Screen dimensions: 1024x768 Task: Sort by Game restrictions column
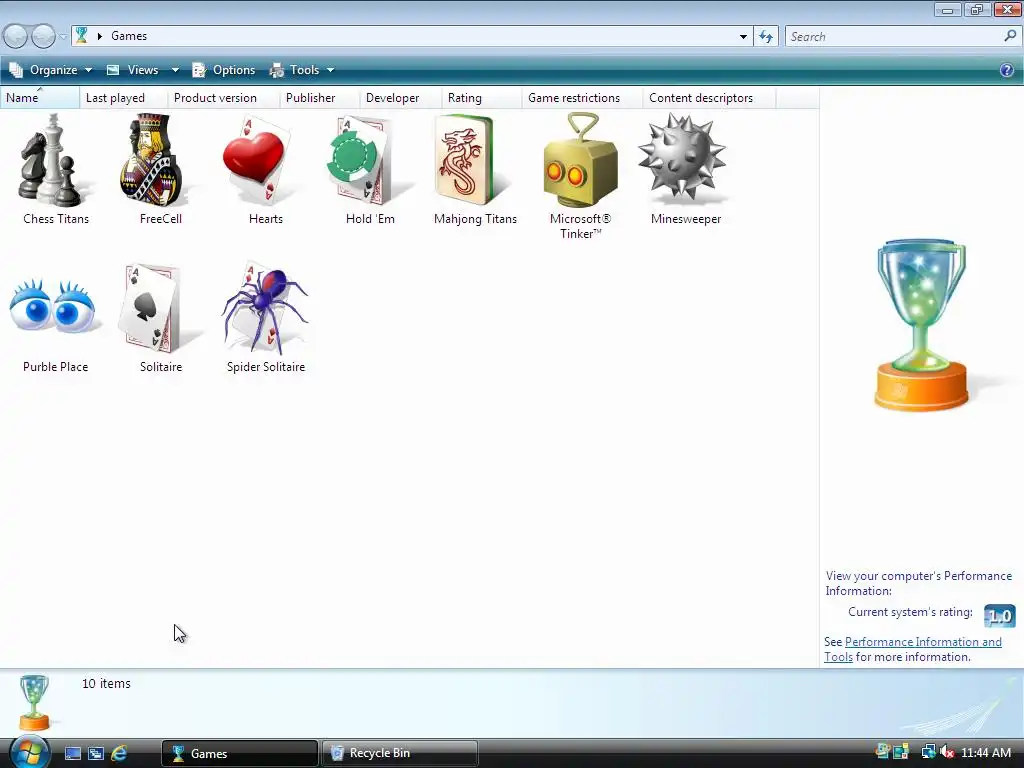click(582, 98)
